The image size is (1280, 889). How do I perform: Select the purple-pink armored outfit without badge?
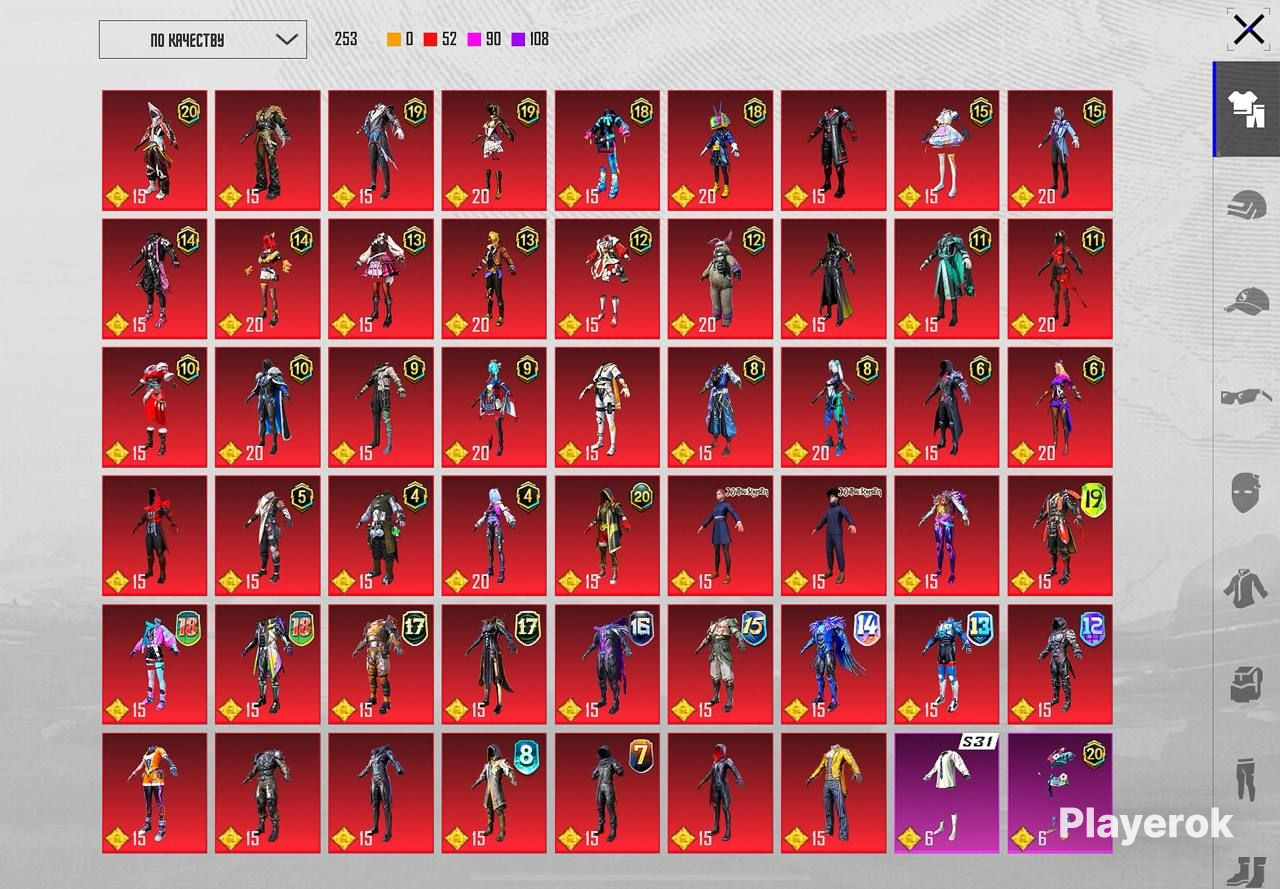pyautogui.click(x=947, y=536)
